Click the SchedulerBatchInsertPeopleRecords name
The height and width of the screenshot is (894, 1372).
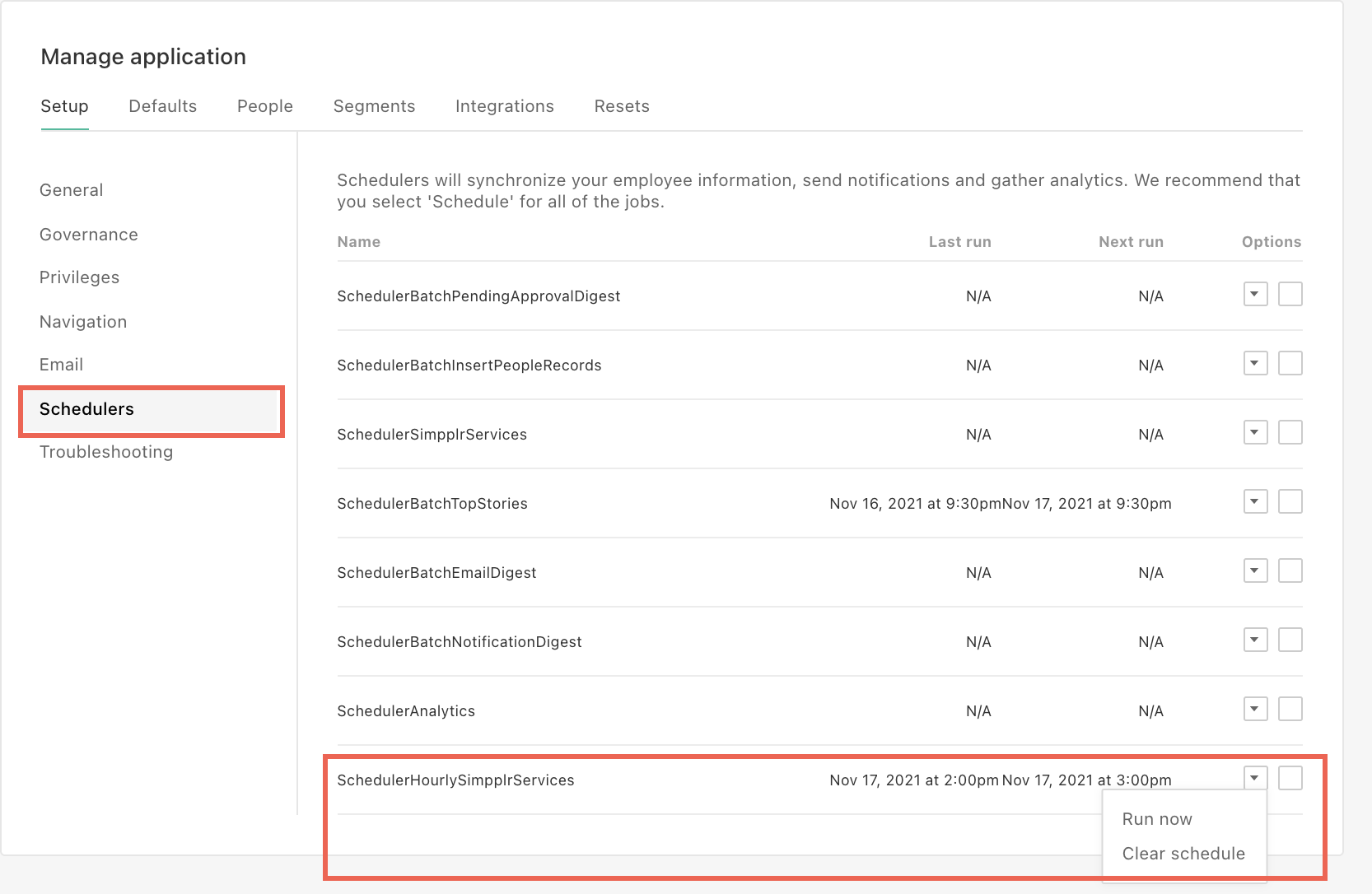click(469, 366)
